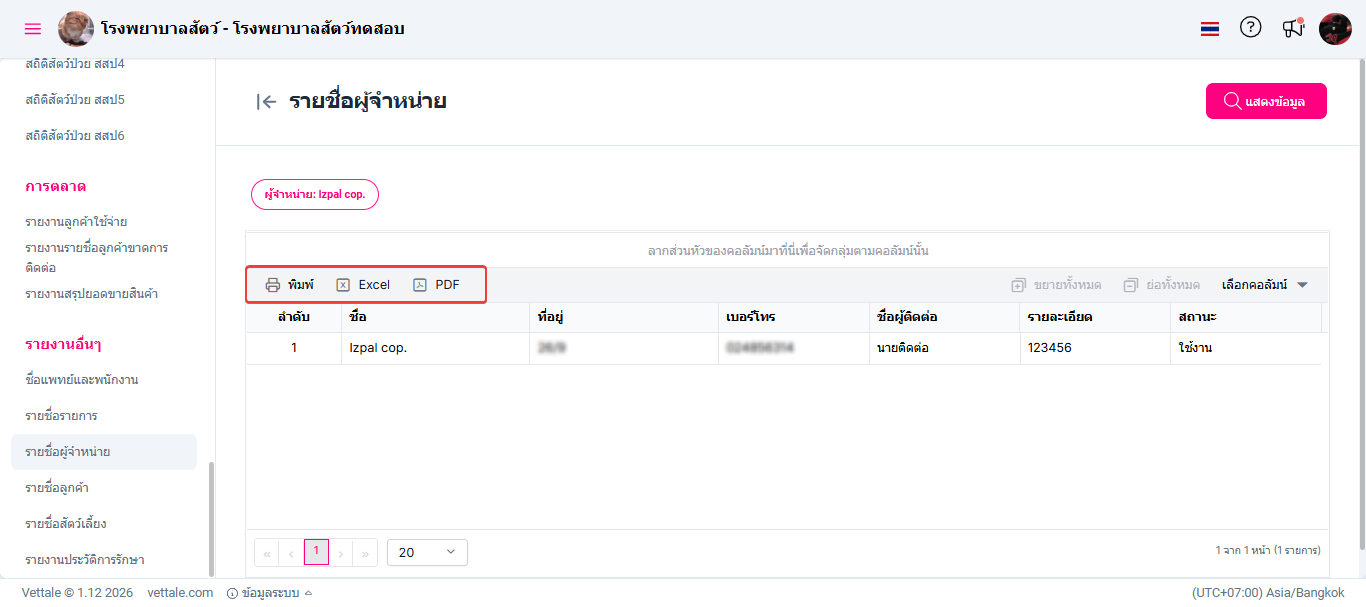Sort by the ชื่อ column header
The image size is (1366, 607).
(358, 318)
